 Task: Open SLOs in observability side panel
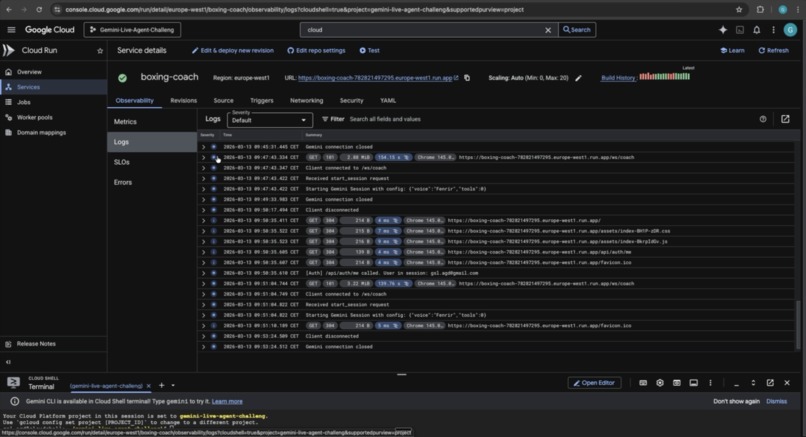click(152, 162)
